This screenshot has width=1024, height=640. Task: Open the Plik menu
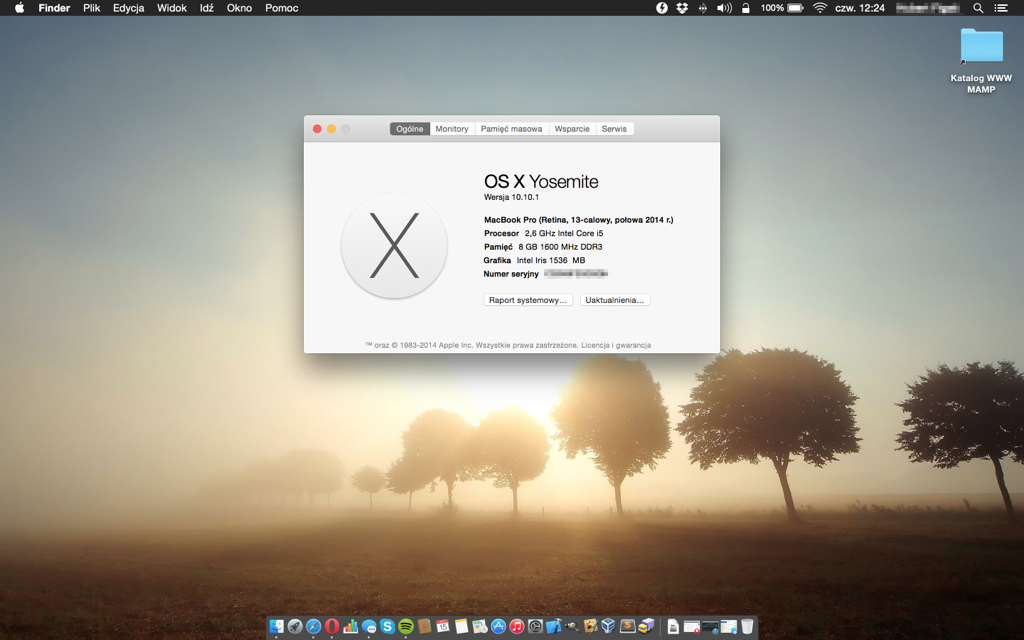click(91, 8)
